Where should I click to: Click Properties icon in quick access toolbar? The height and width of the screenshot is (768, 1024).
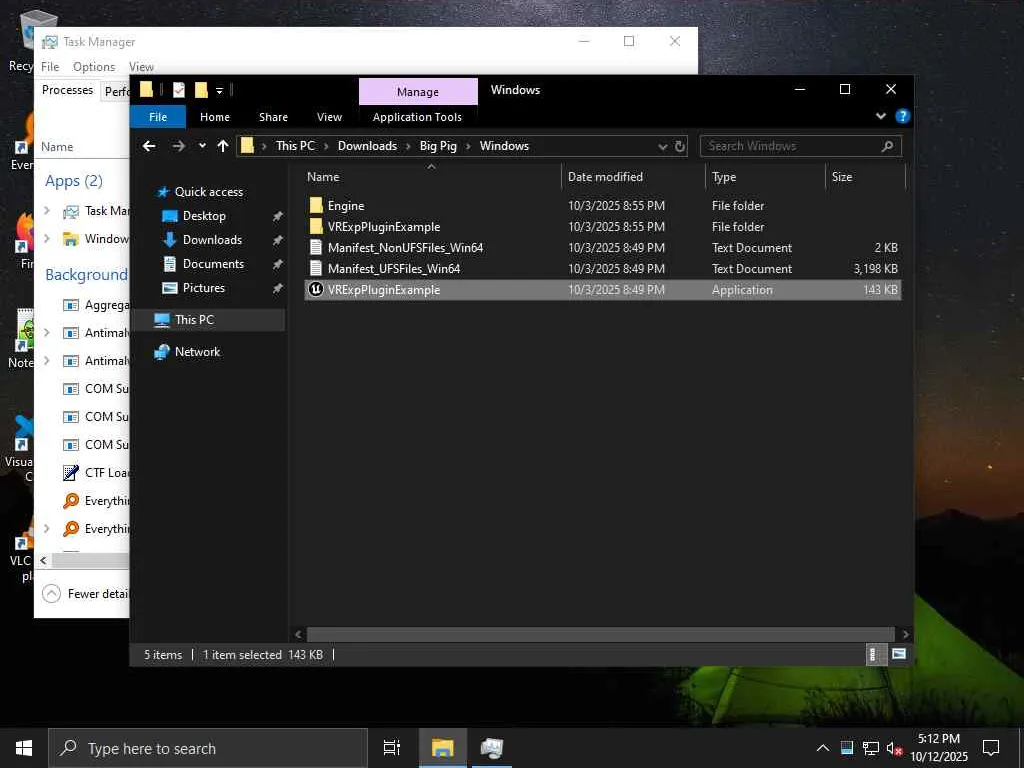178,90
